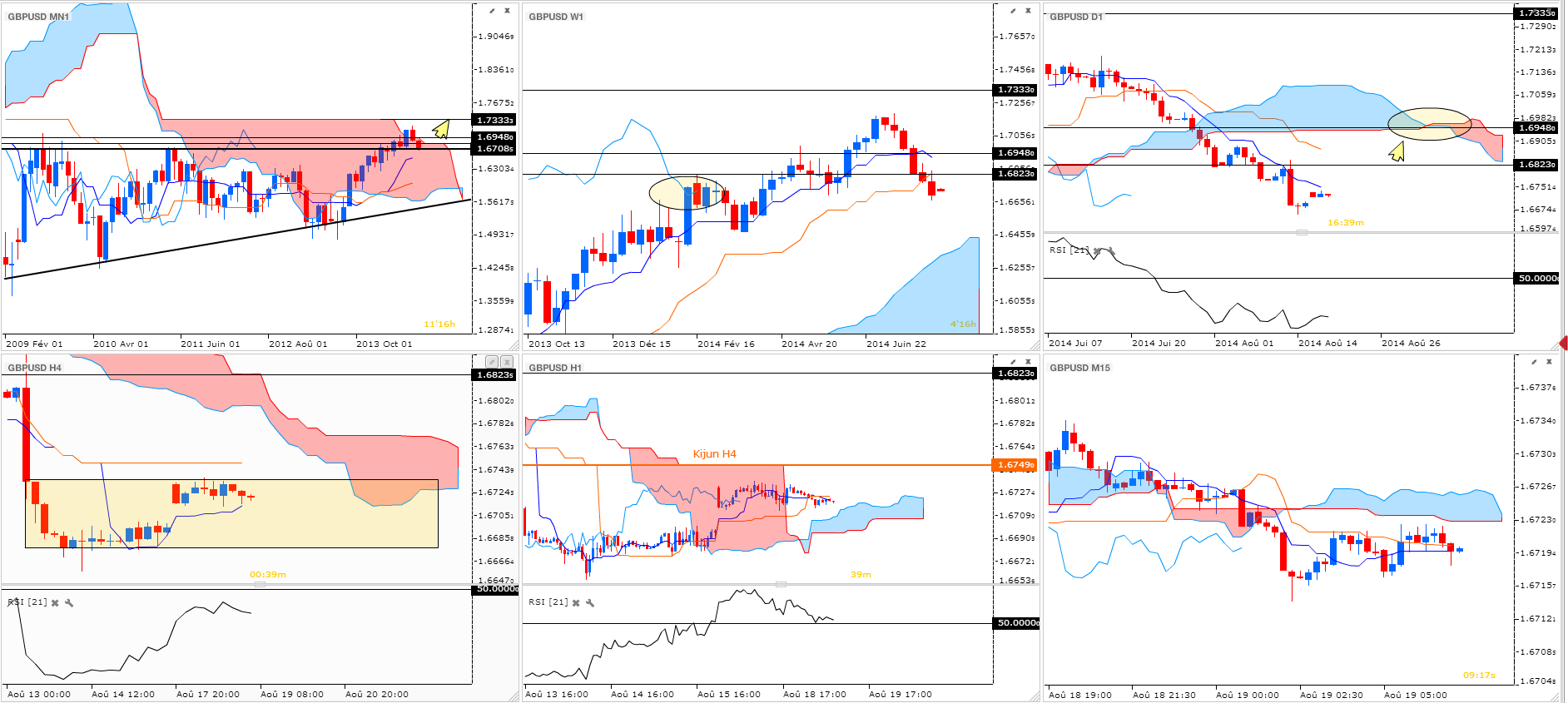Close the GBPUSD H1 chart panel
This screenshot has width=1568, height=703.
pyautogui.click(x=1028, y=362)
